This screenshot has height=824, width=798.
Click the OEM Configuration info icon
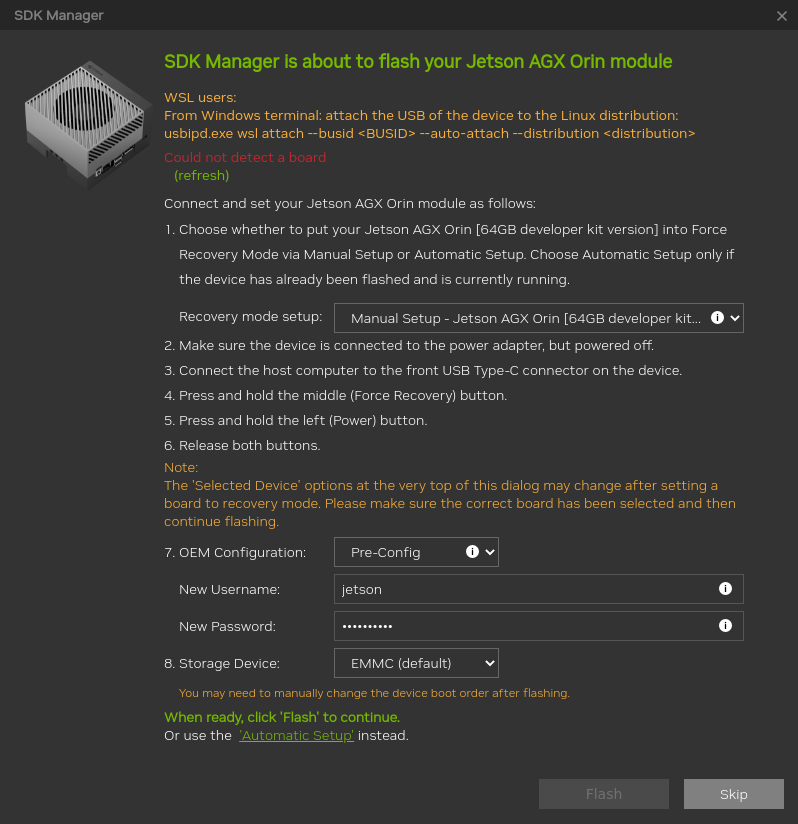472,551
